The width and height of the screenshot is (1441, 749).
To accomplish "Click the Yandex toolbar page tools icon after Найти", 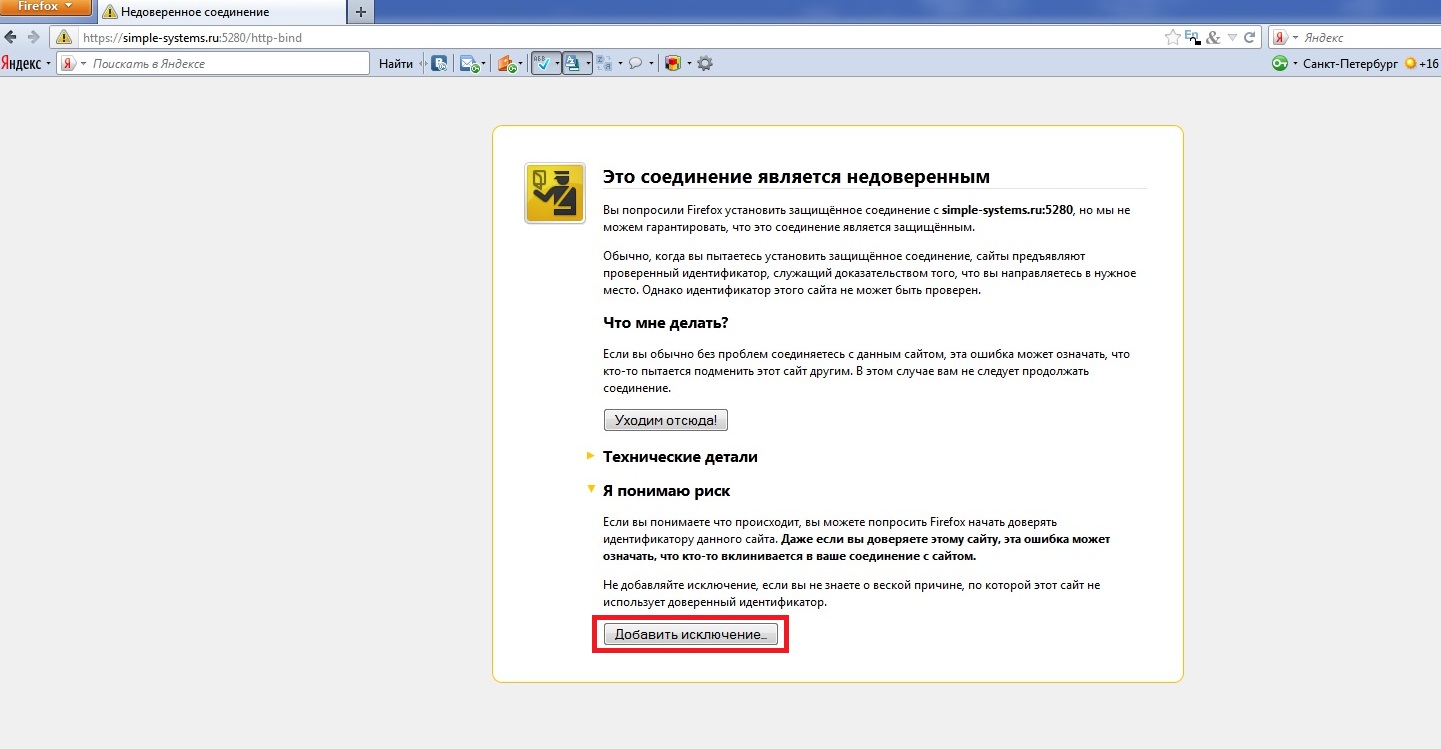I will tap(438, 63).
